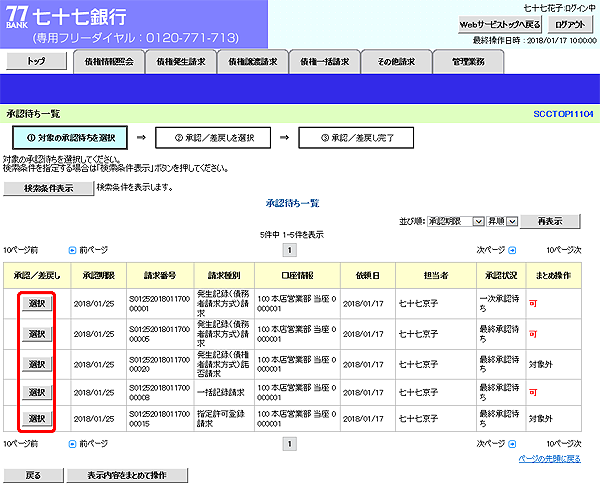Click the 検索条件表示 button
The width and height of the screenshot is (600, 491).
[48, 188]
